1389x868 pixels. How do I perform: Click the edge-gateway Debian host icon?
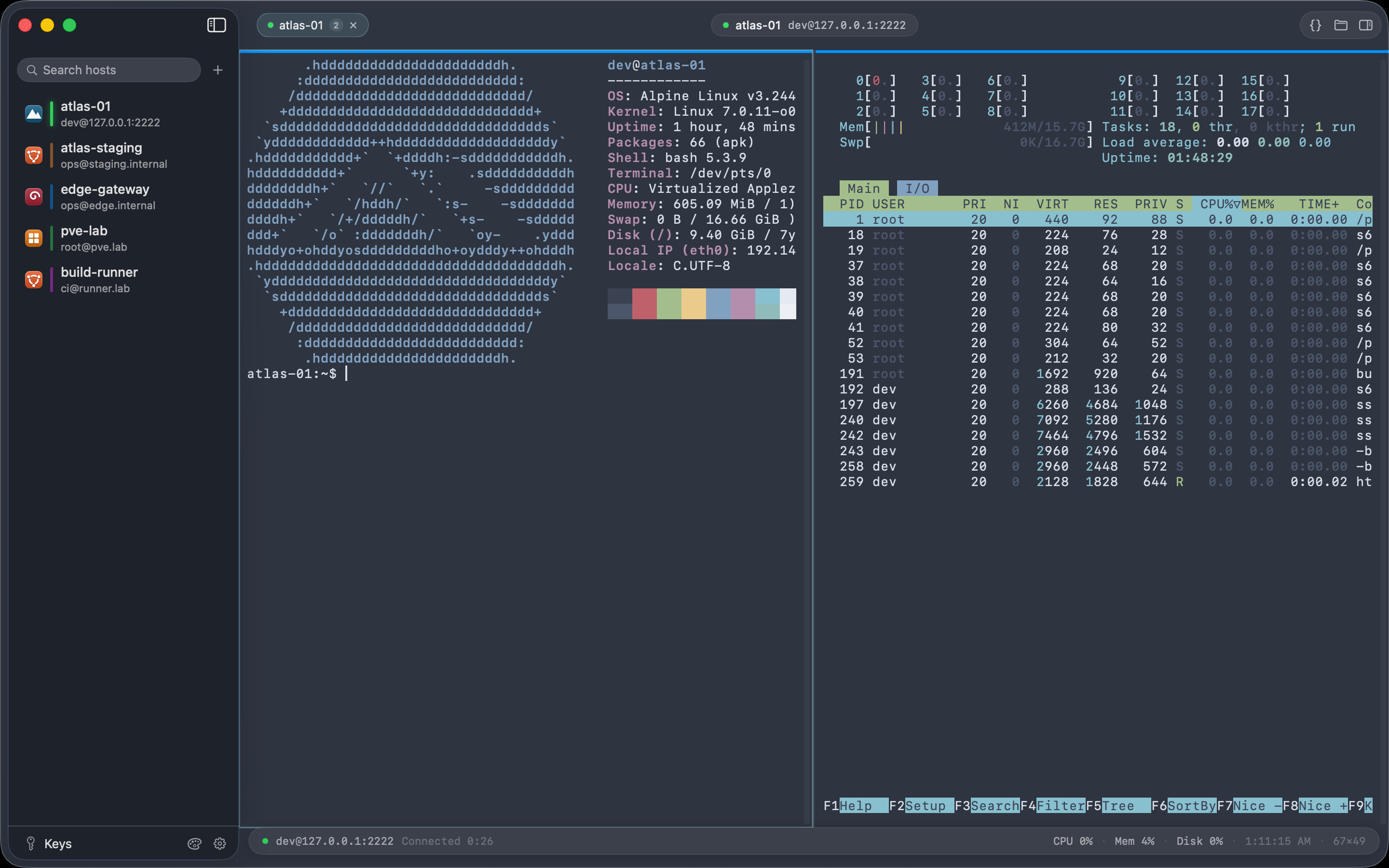[x=34, y=197]
